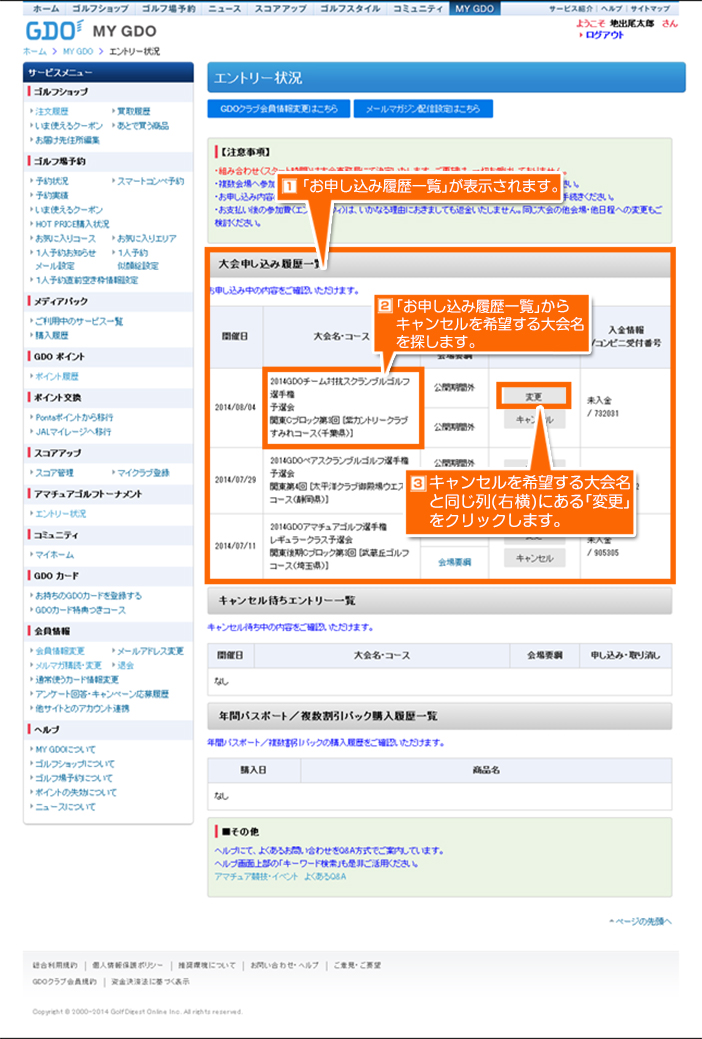Open アンケート回答・キャンペーン応募履歴 link
This screenshot has height=1039, width=702.
click(101, 694)
